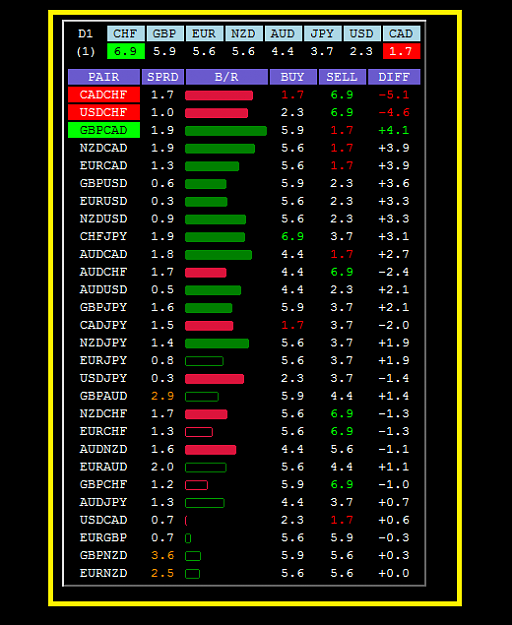The height and width of the screenshot is (625, 512).
Task: Sort by the PAIR column header
Action: click(x=104, y=77)
